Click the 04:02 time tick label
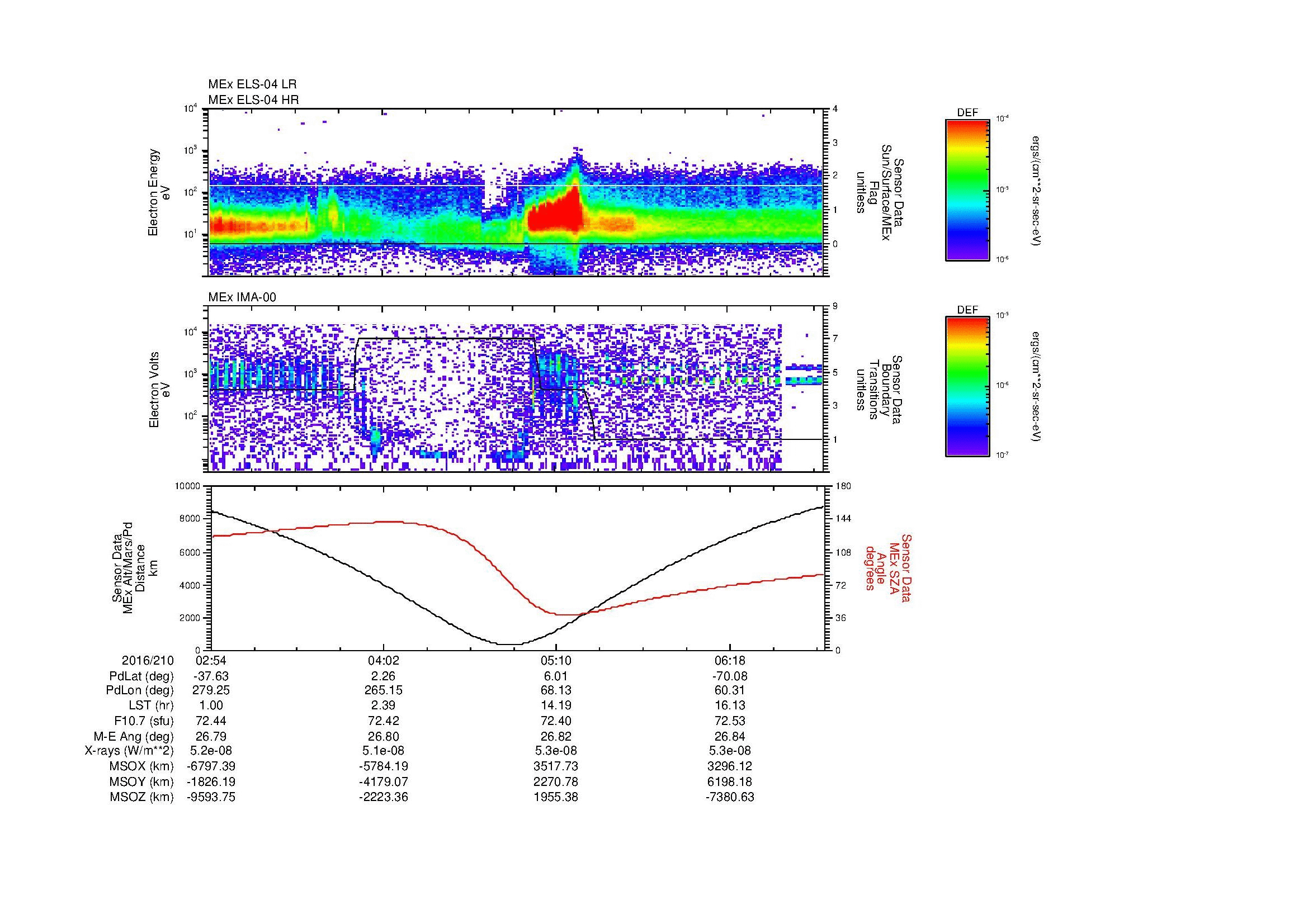 (x=384, y=660)
